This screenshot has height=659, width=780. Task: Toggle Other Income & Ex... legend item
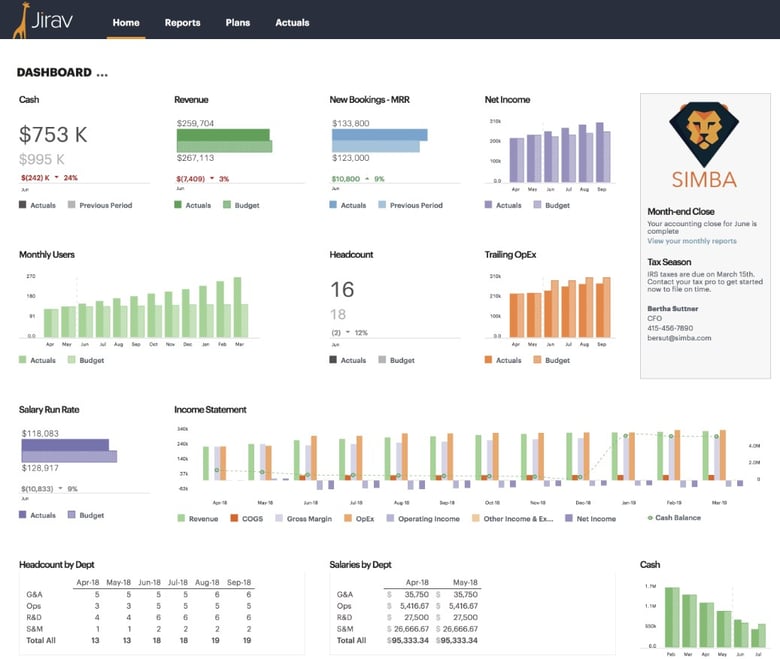click(513, 518)
